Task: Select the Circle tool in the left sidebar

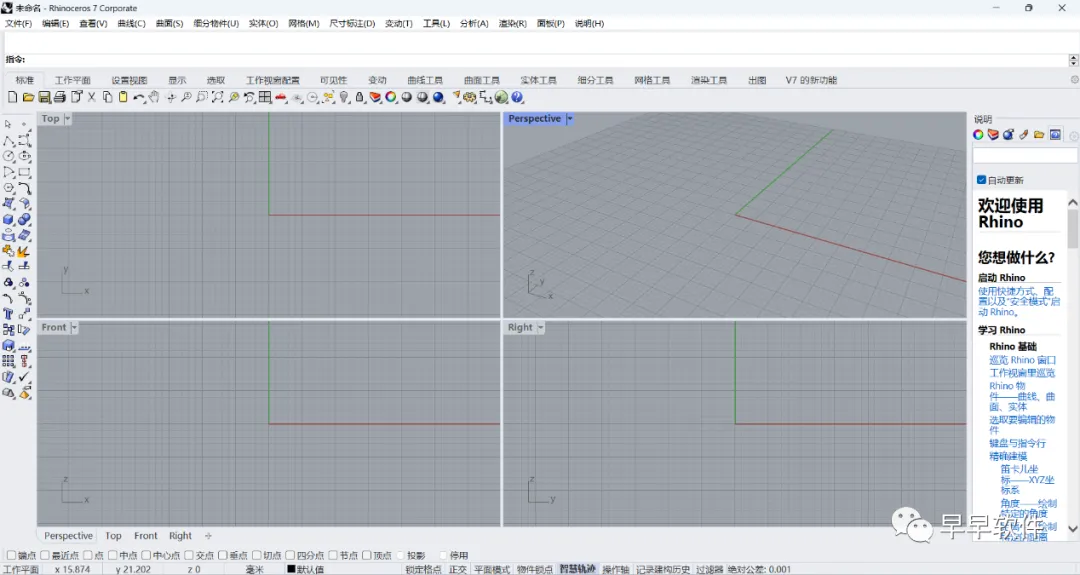Action: tap(8, 156)
